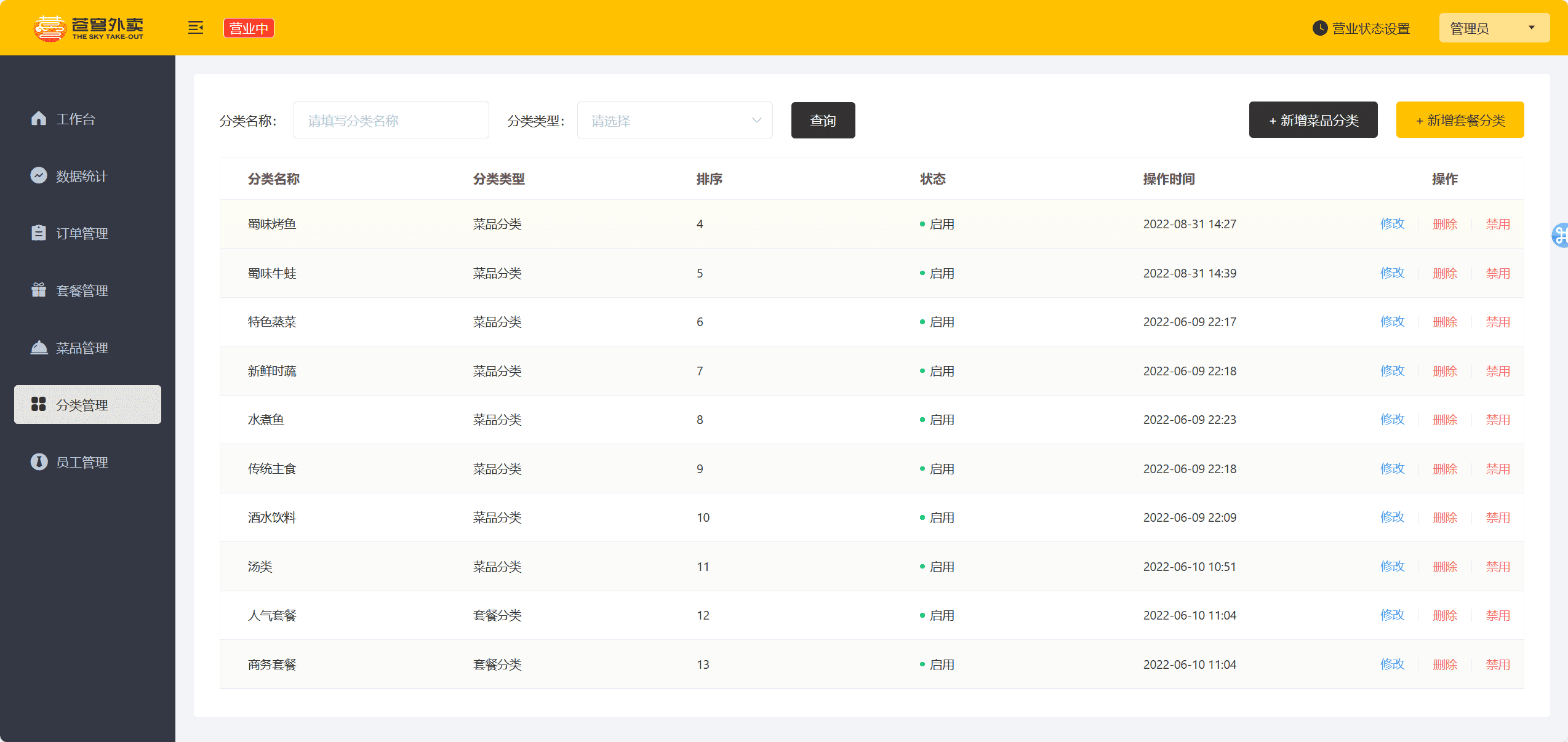Click 删除 for 酒水饮料
This screenshot has width=1568, height=742.
click(x=1445, y=517)
